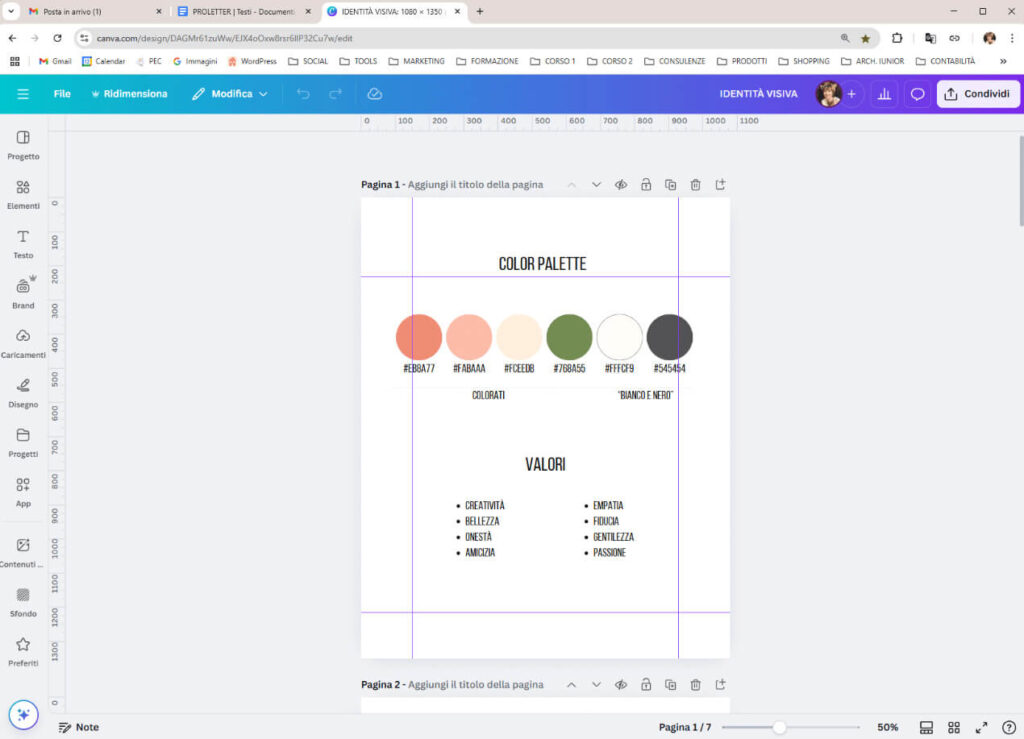Toggle the Note panel

(79, 727)
